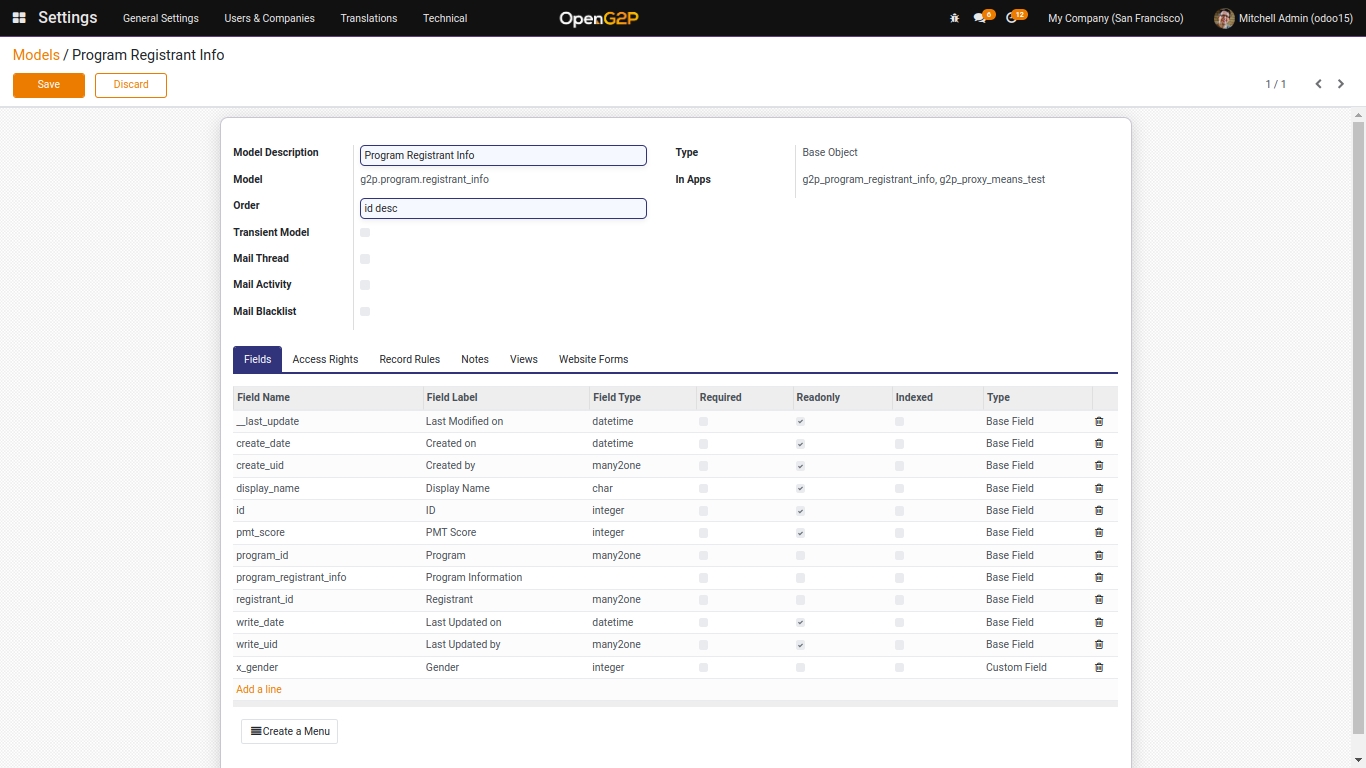Enable the Mail Thread checkbox
This screenshot has height=768, width=1366.
(365, 259)
